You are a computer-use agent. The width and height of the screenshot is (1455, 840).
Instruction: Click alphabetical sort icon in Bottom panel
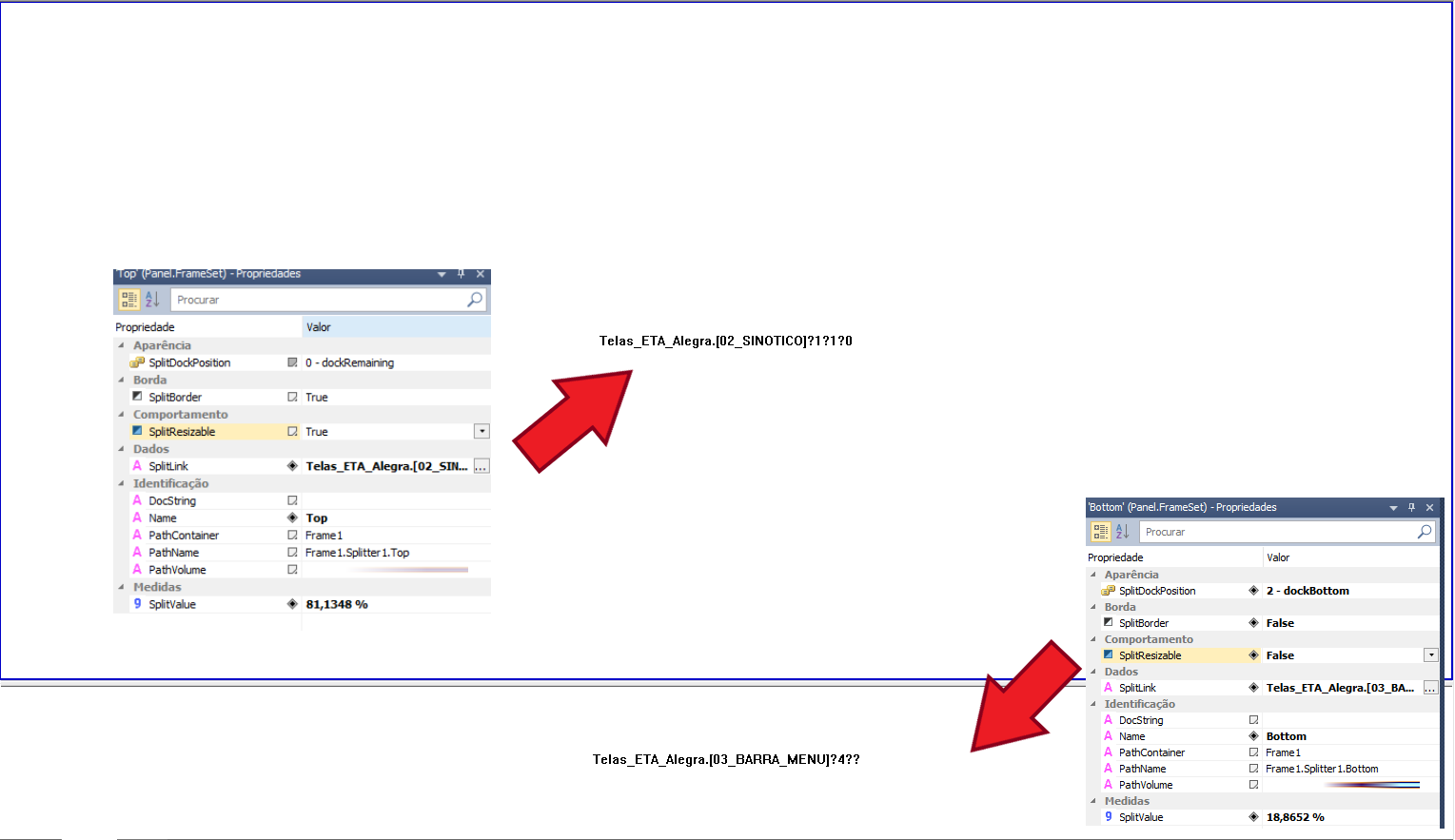(x=1122, y=532)
